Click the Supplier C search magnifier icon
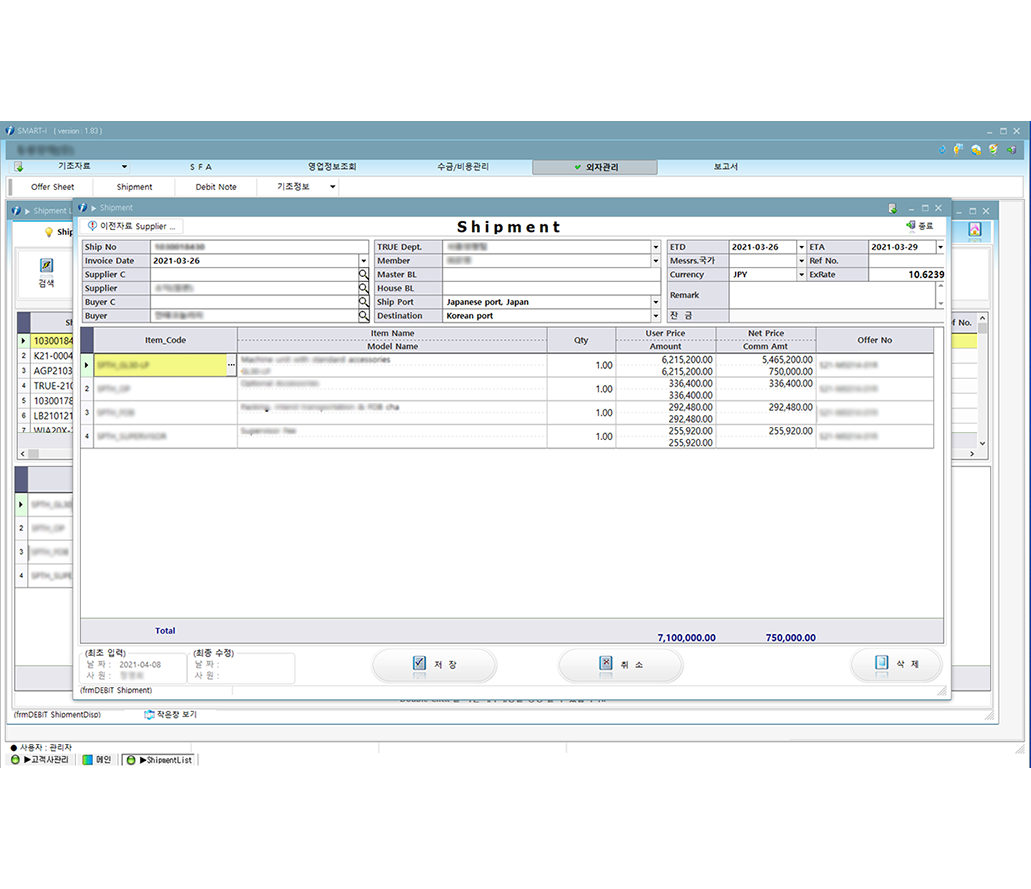Viewport: 1031px width, 889px height. pos(364,274)
